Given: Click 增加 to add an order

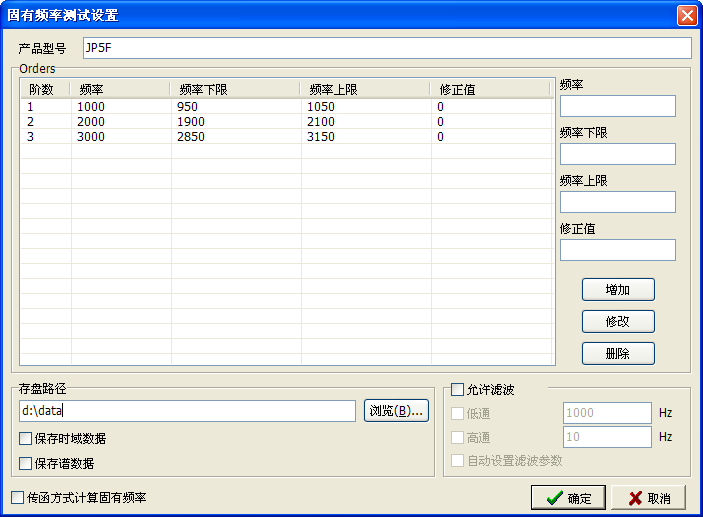Looking at the screenshot, I should tap(618, 289).
